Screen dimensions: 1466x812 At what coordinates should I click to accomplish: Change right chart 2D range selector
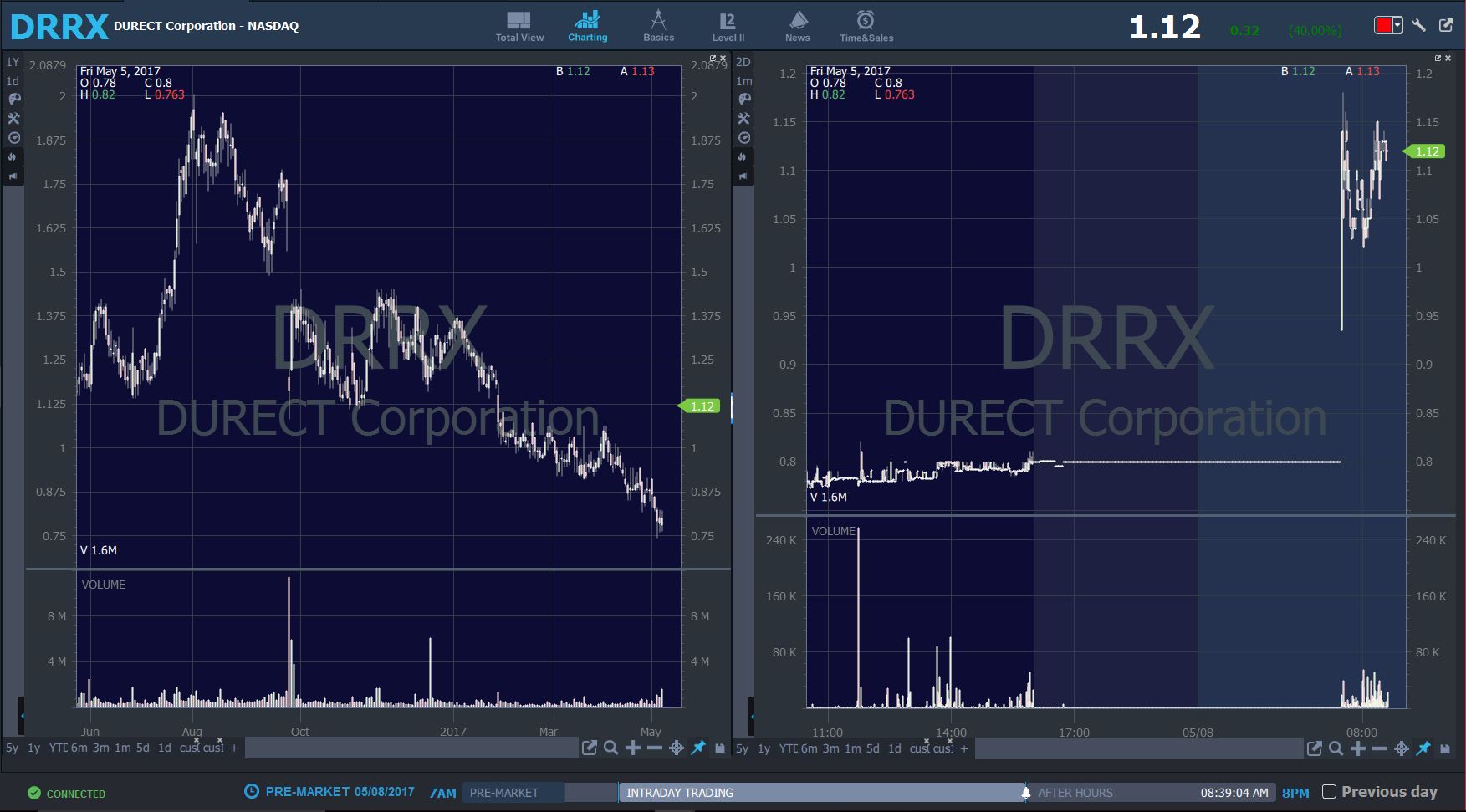pos(743,62)
